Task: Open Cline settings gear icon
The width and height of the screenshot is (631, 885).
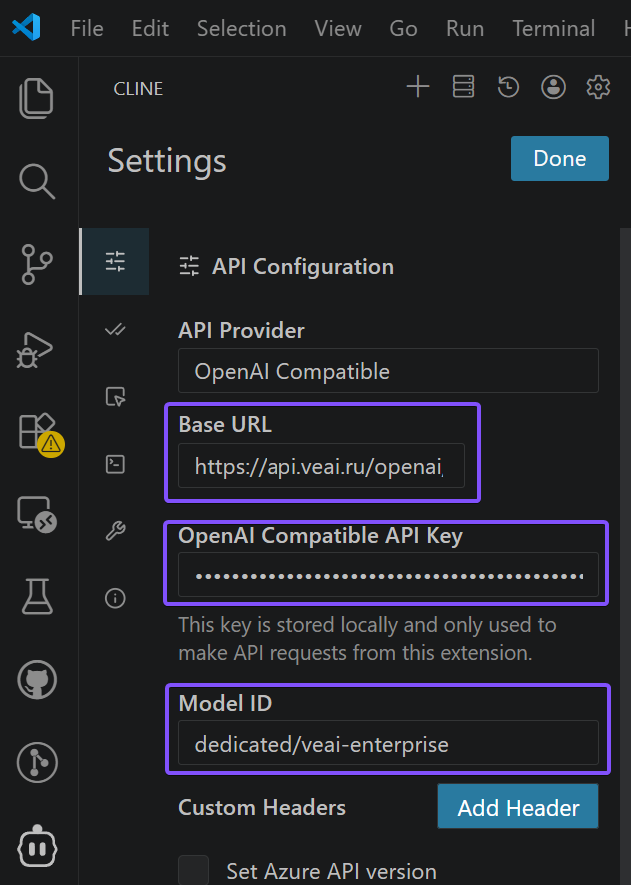Action: click(x=598, y=87)
